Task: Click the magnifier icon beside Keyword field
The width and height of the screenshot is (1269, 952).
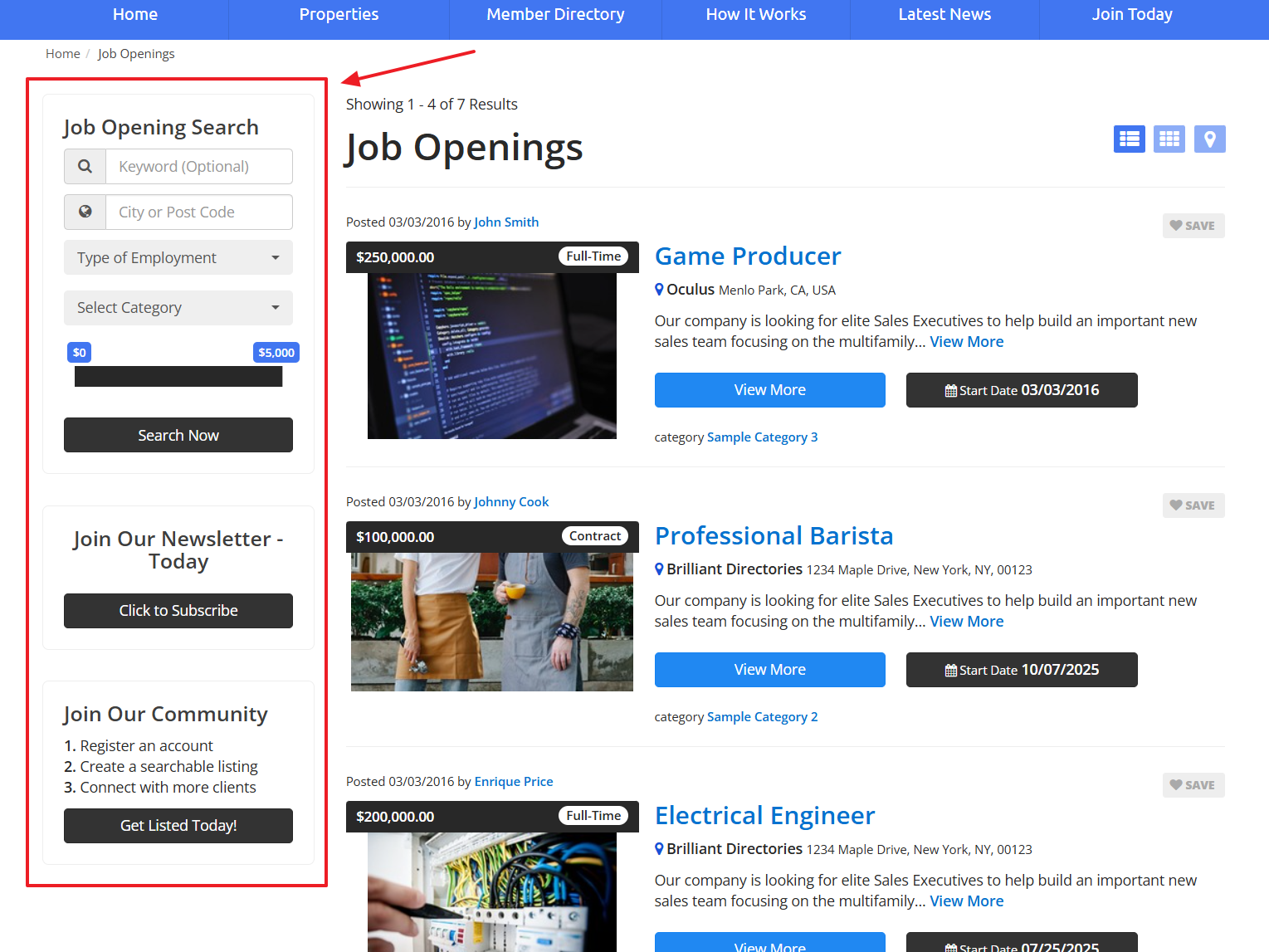Action: tap(85, 166)
